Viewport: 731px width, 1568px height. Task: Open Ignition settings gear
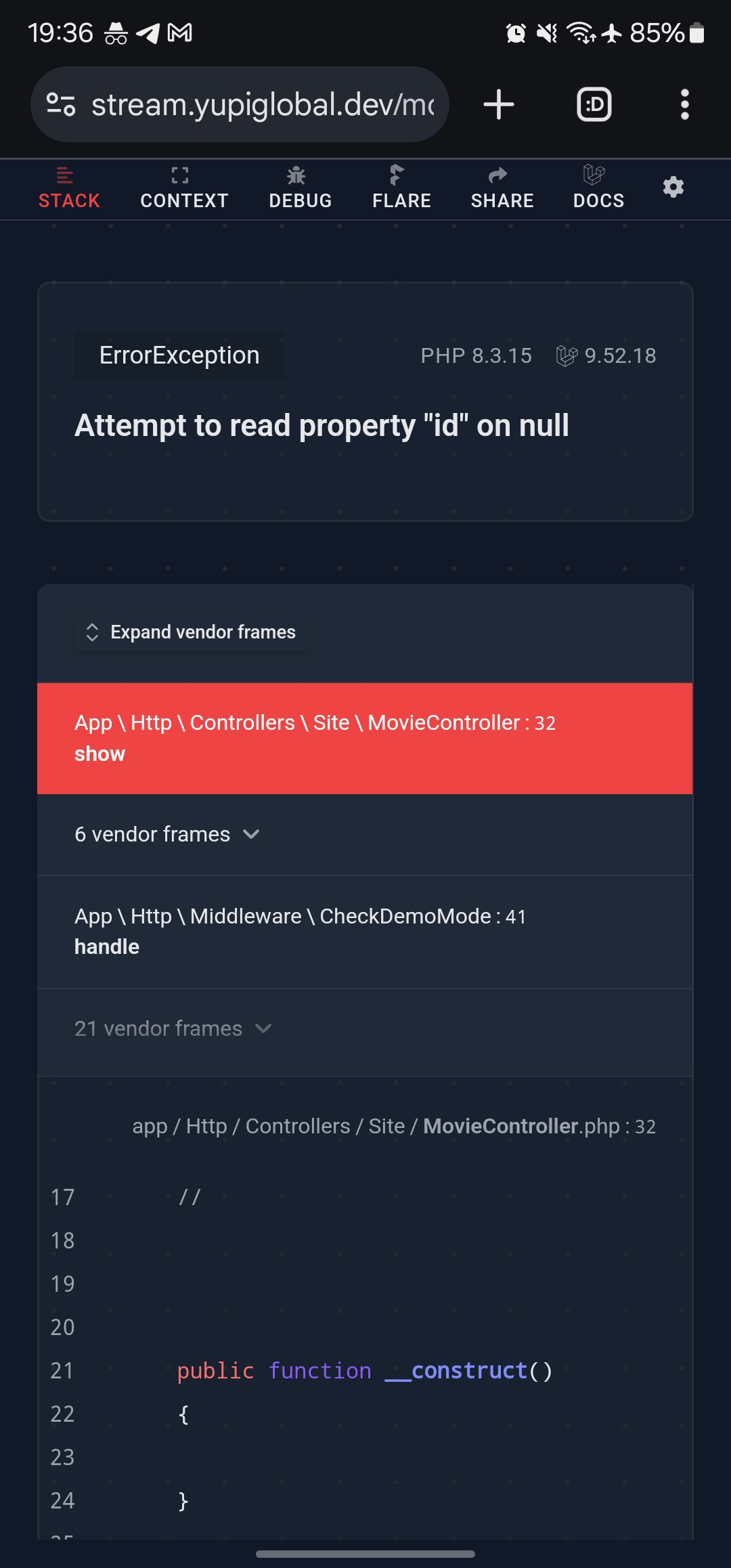coord(673,187)
